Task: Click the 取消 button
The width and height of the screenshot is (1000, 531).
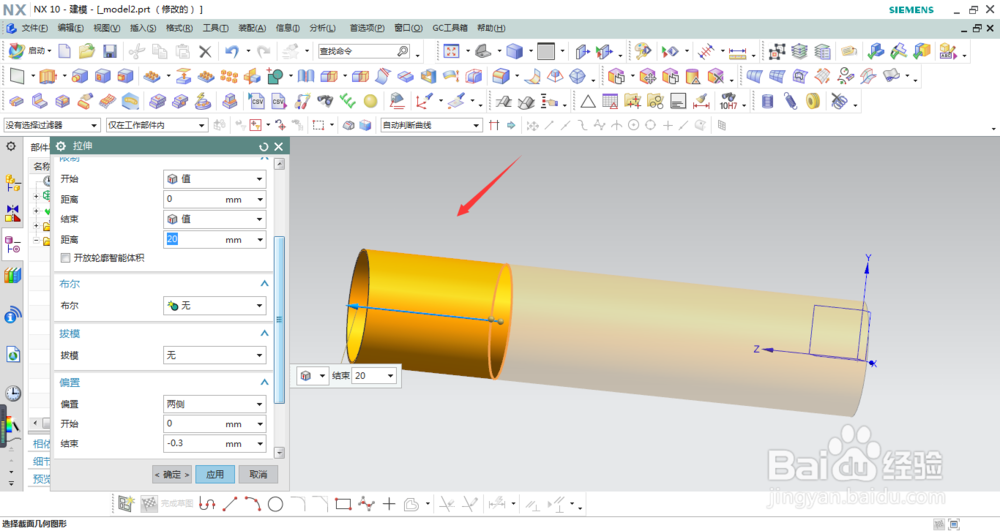Action: tap(258, 474)
